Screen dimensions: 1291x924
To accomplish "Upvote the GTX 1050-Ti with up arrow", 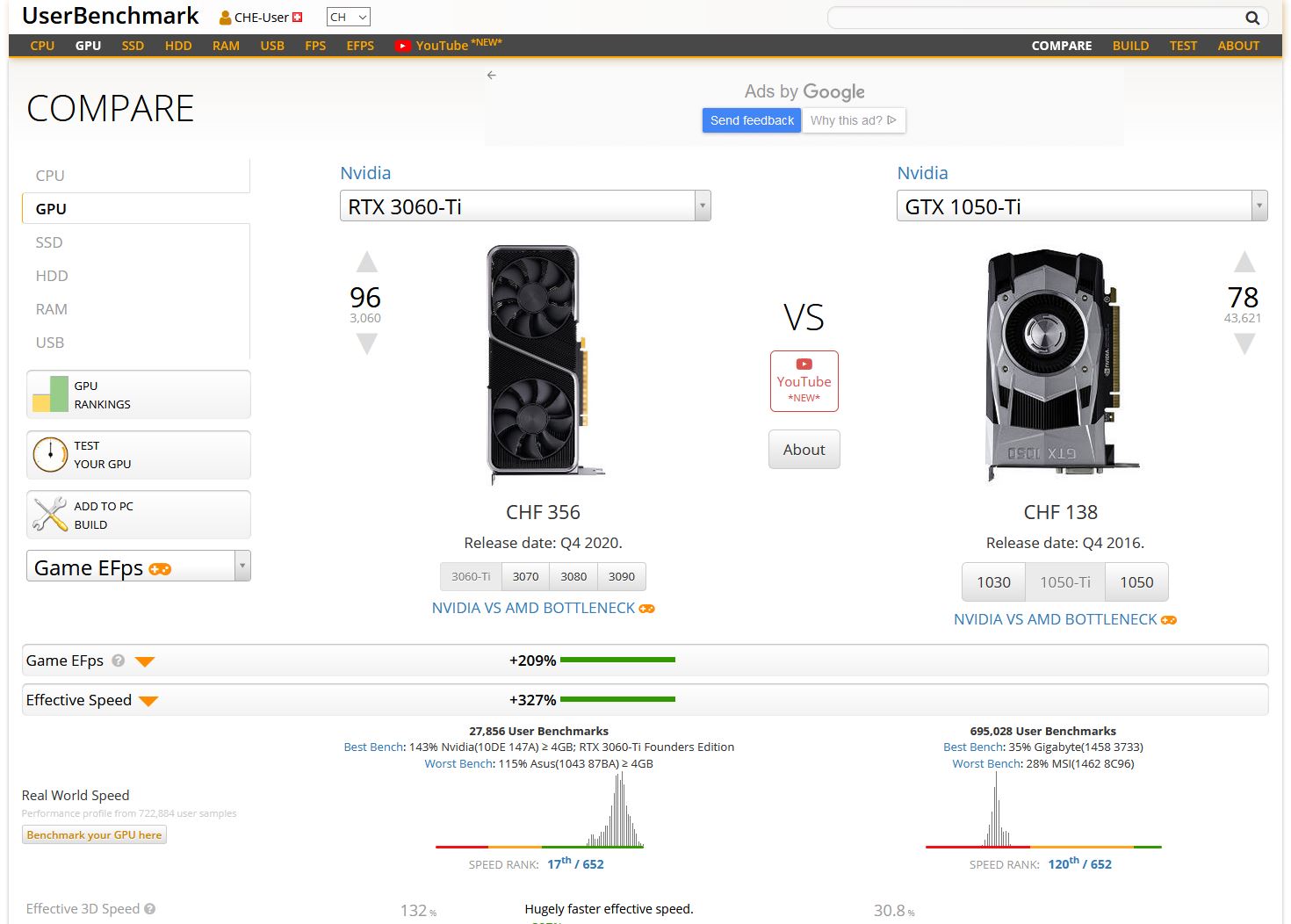I will click(1244, 262).
